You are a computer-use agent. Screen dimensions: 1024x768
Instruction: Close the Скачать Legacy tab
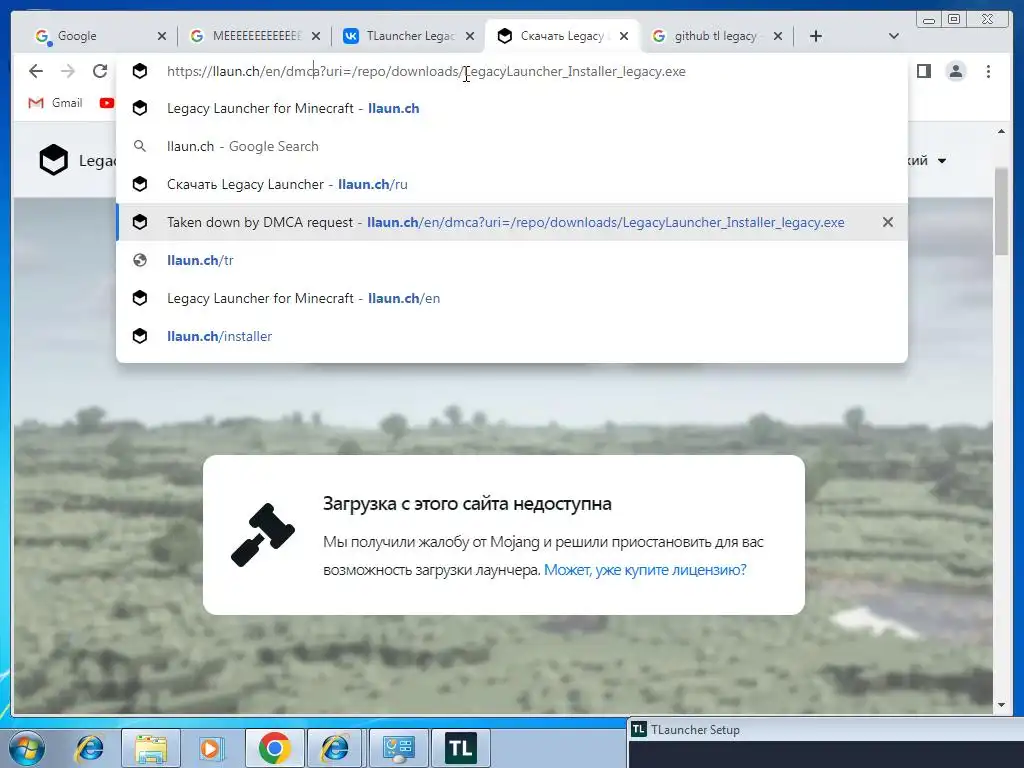tap(624, 37)
